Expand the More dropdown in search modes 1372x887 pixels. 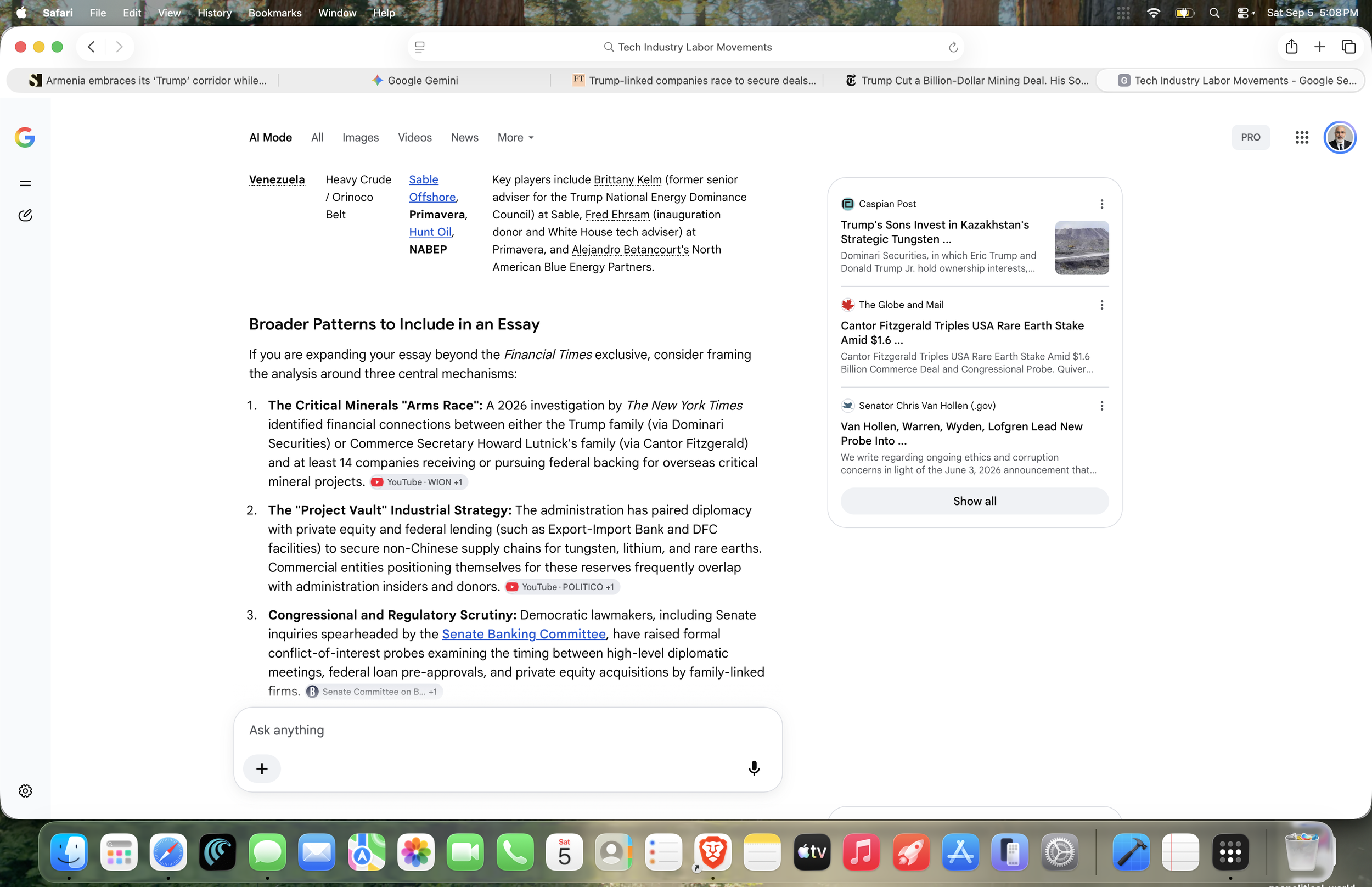[515, 137]
